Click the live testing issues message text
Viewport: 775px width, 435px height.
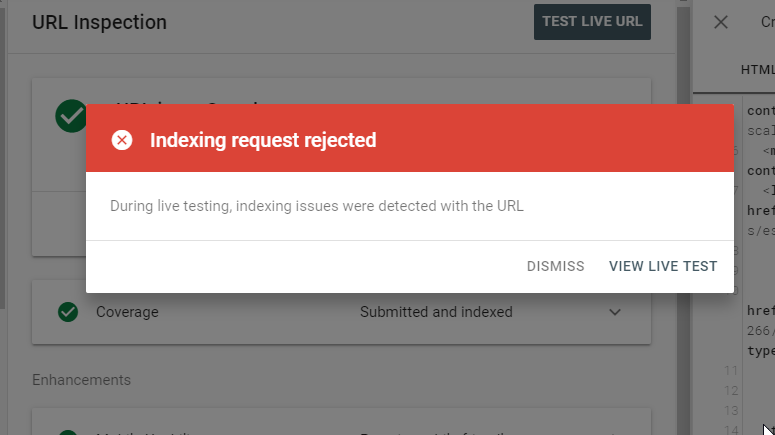[x=317, y=206]
